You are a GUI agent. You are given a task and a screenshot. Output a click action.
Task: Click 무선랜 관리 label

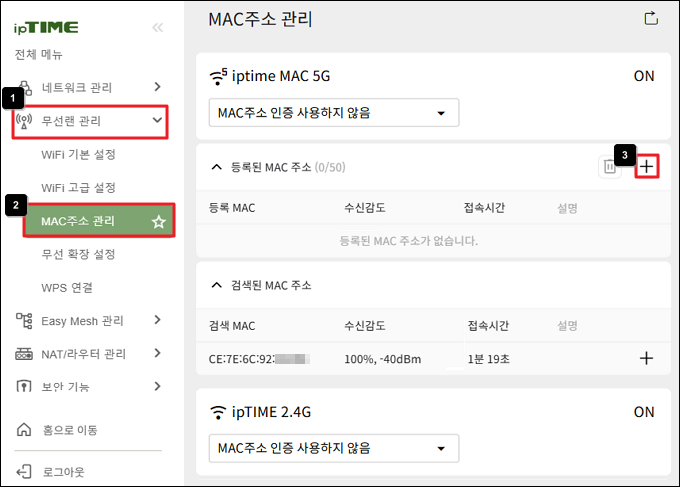coord(71,121)
